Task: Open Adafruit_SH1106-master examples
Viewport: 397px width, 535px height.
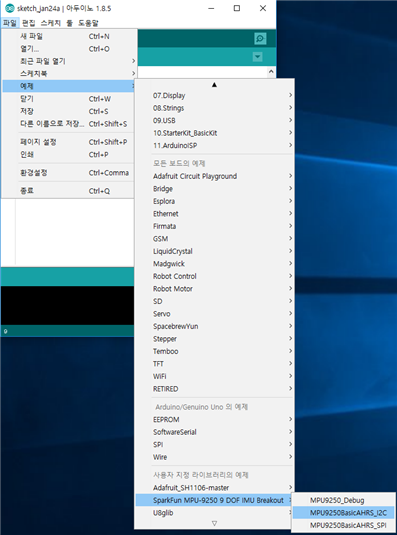Action: [214, 488]
